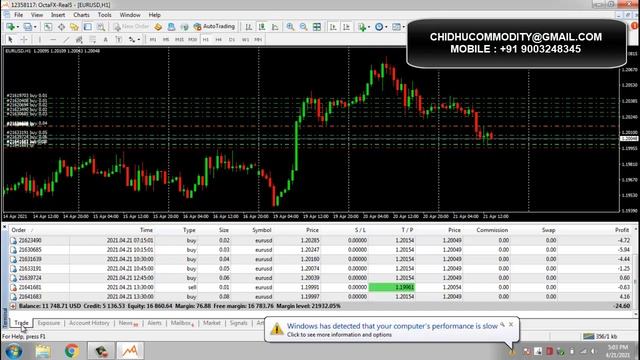This screenshot has height=360, width=640.
Task: Expand the arrows objects dropdown
Action: (x=139, y=40)
